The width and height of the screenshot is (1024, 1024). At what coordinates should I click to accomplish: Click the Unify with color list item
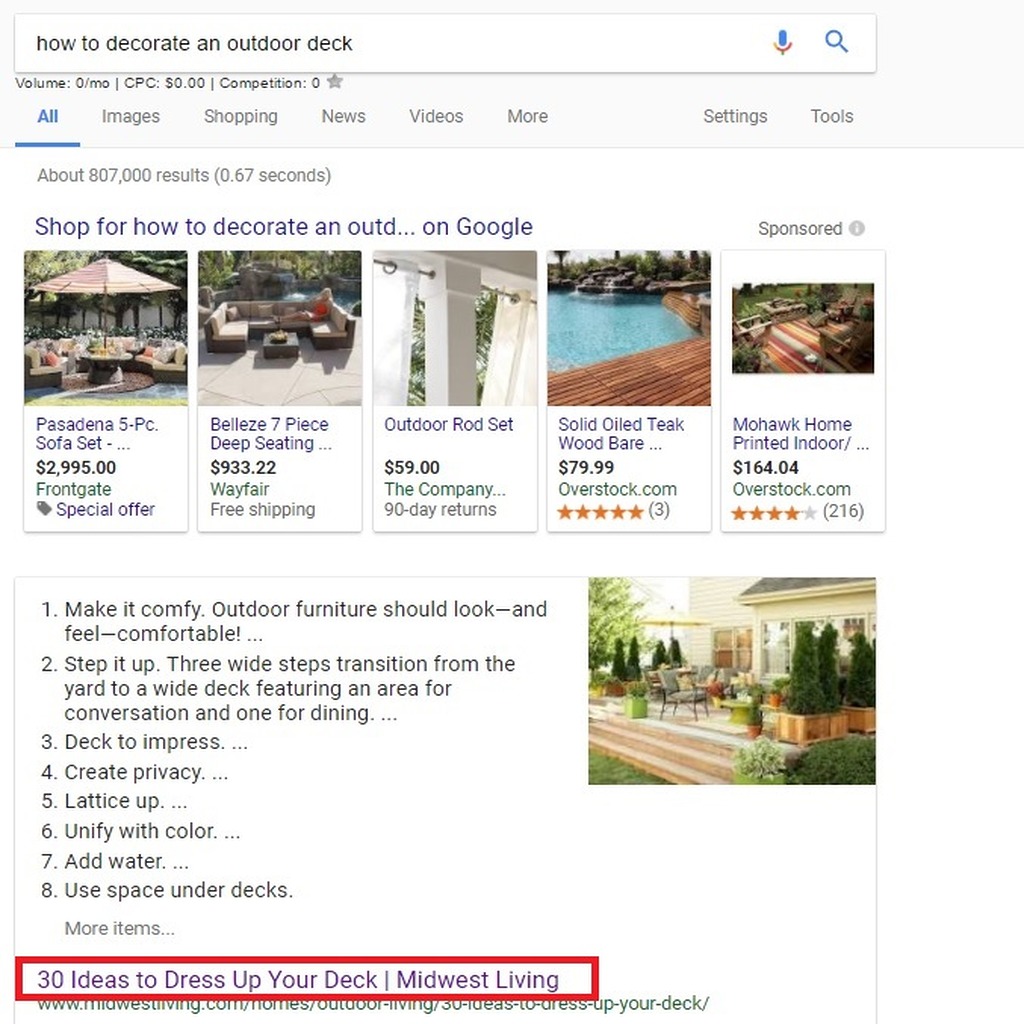(x=140, y=831)
